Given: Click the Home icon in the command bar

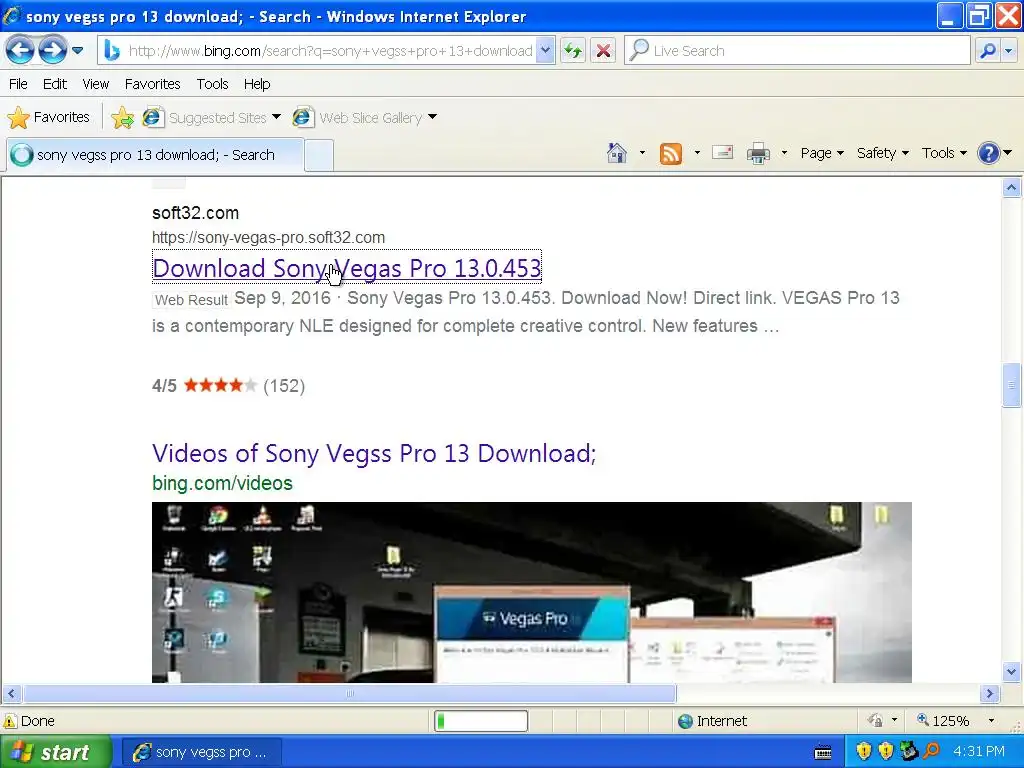Looking at the screenshot, I should click(x=616, y=153).
